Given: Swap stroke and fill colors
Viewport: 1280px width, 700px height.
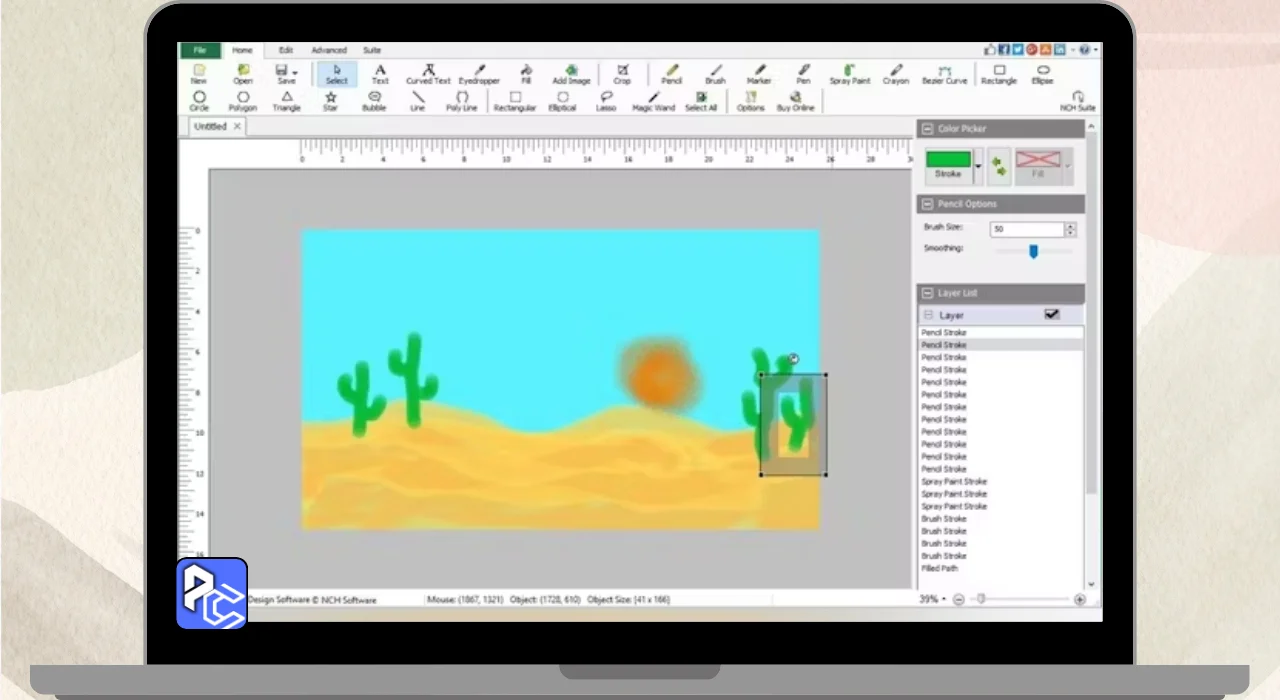Looking at the screenshot, I should tap(999, 166).
